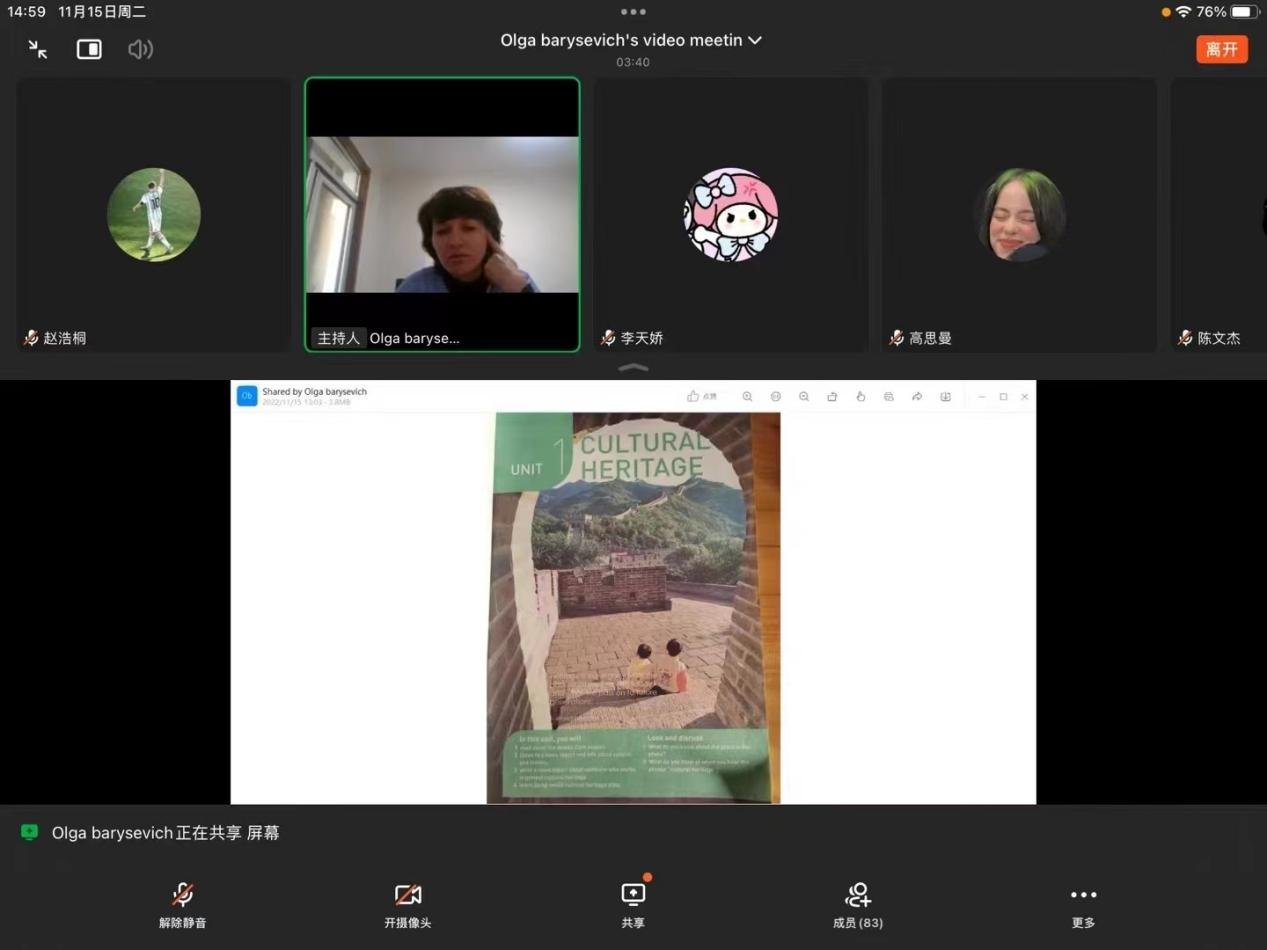Select Olga barysevich's host video tile
Screen dimensions: 1267x950
442,214
